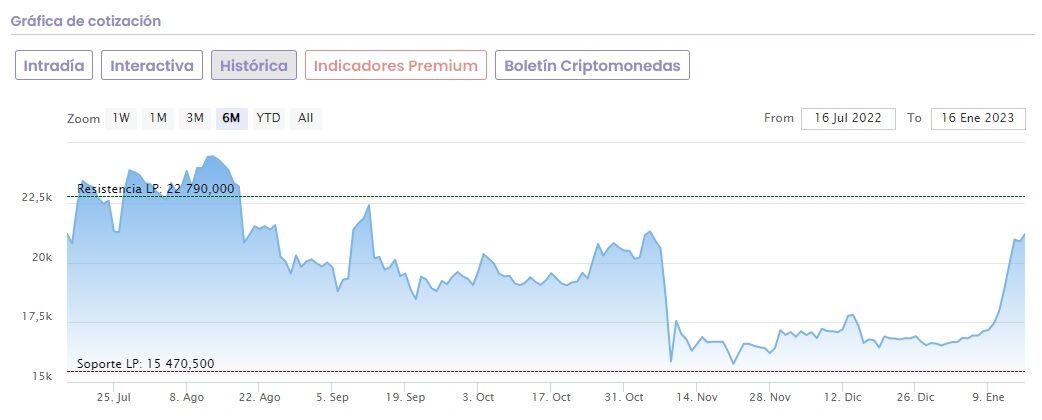1042x420 pixels.
Task: Click the 14. Nov axis date label
Action: coord(698,397)
